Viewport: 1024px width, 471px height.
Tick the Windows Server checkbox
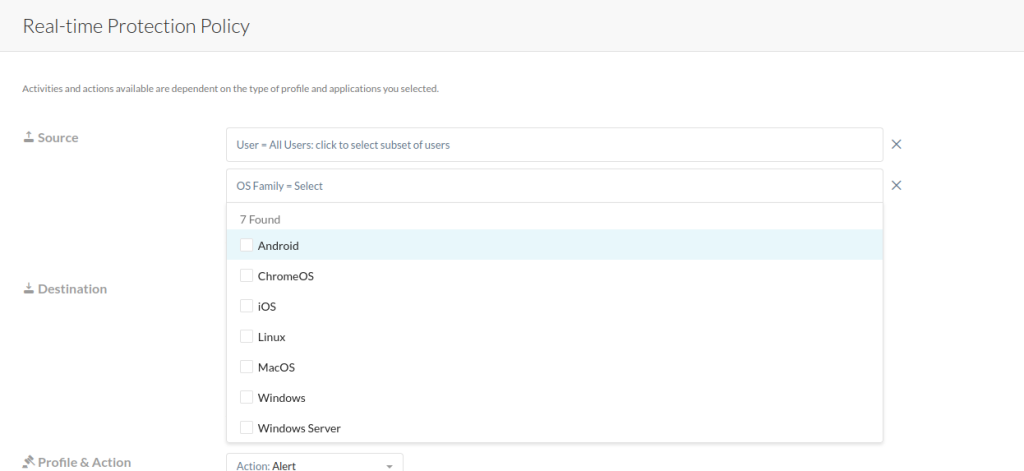(x=246, y=427)
